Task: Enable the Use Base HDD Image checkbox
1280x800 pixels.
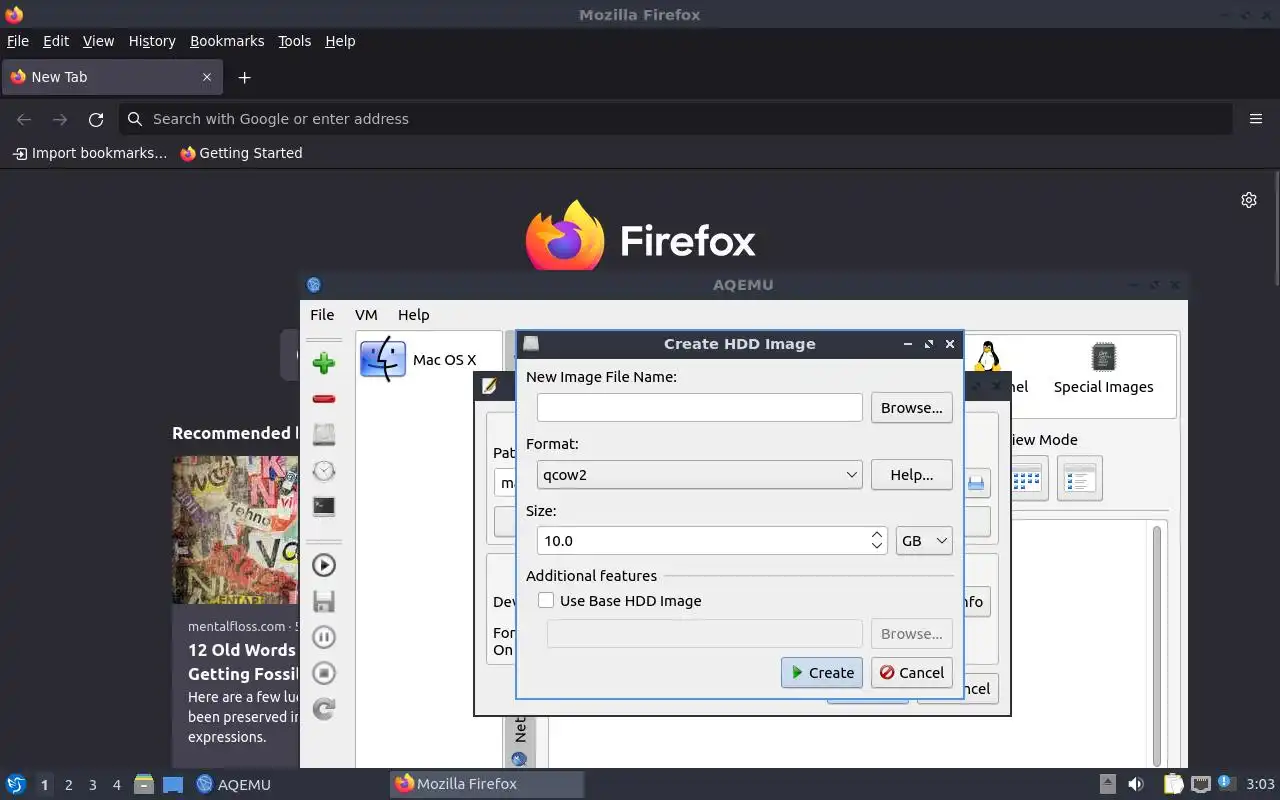Action: [x=546, y=601]
